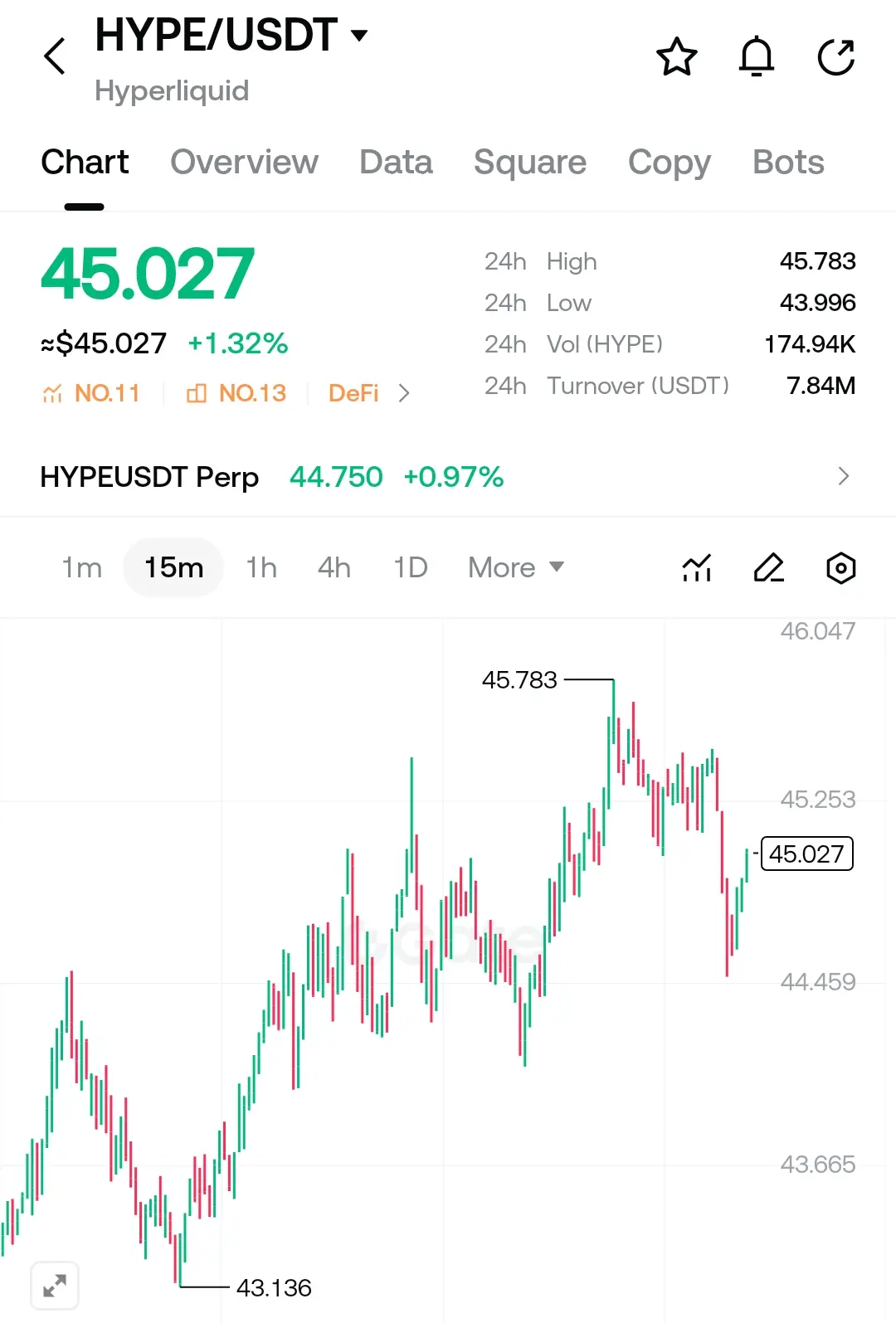The image size is (896, 1323).
Task: Tap the 24h Vol value 174.94K
Action: tap(810, 344)
